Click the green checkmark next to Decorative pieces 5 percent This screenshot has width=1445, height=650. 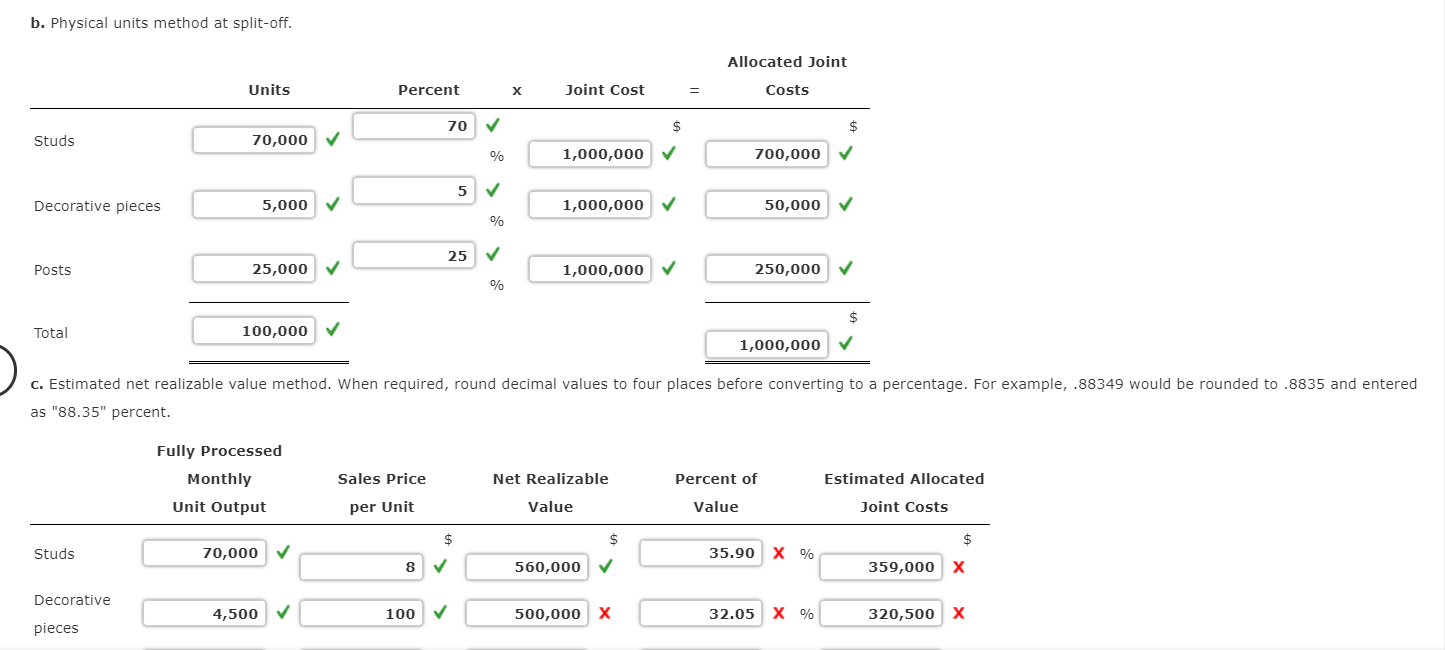pos(491,189)
